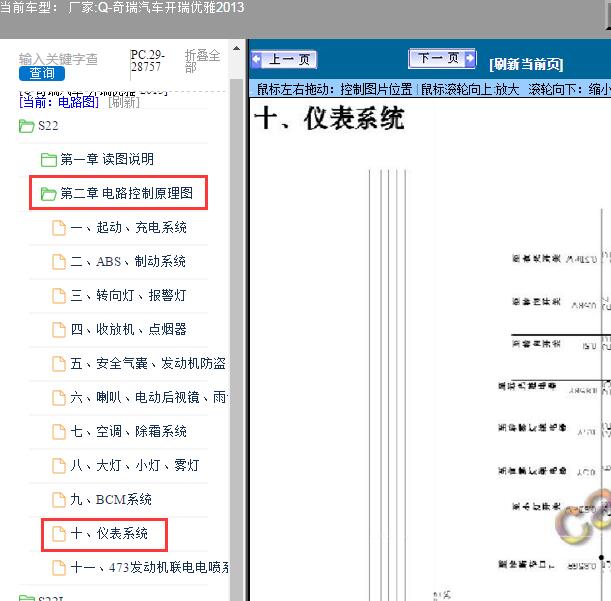
Task: Click page icon of 三、转向灯、报警灯
Action: click(x=59, y=295)
